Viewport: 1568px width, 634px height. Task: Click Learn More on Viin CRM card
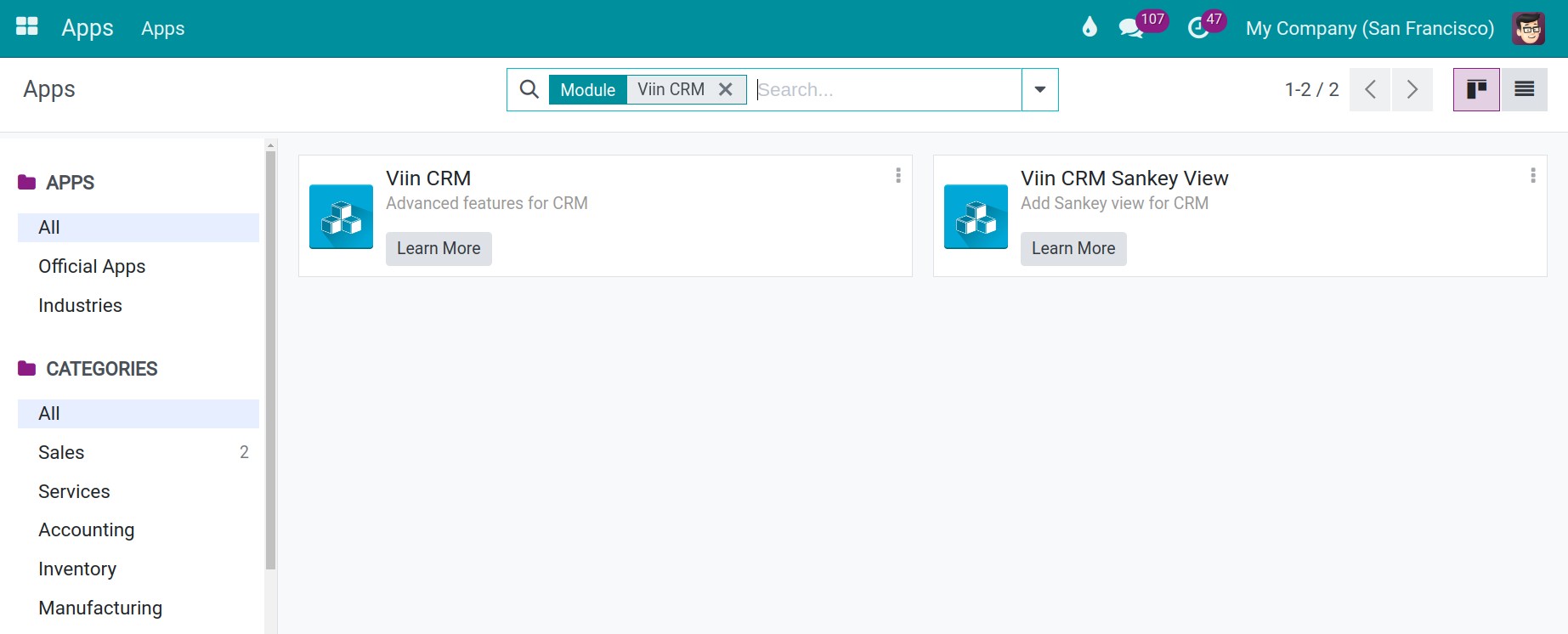(439, 248)
